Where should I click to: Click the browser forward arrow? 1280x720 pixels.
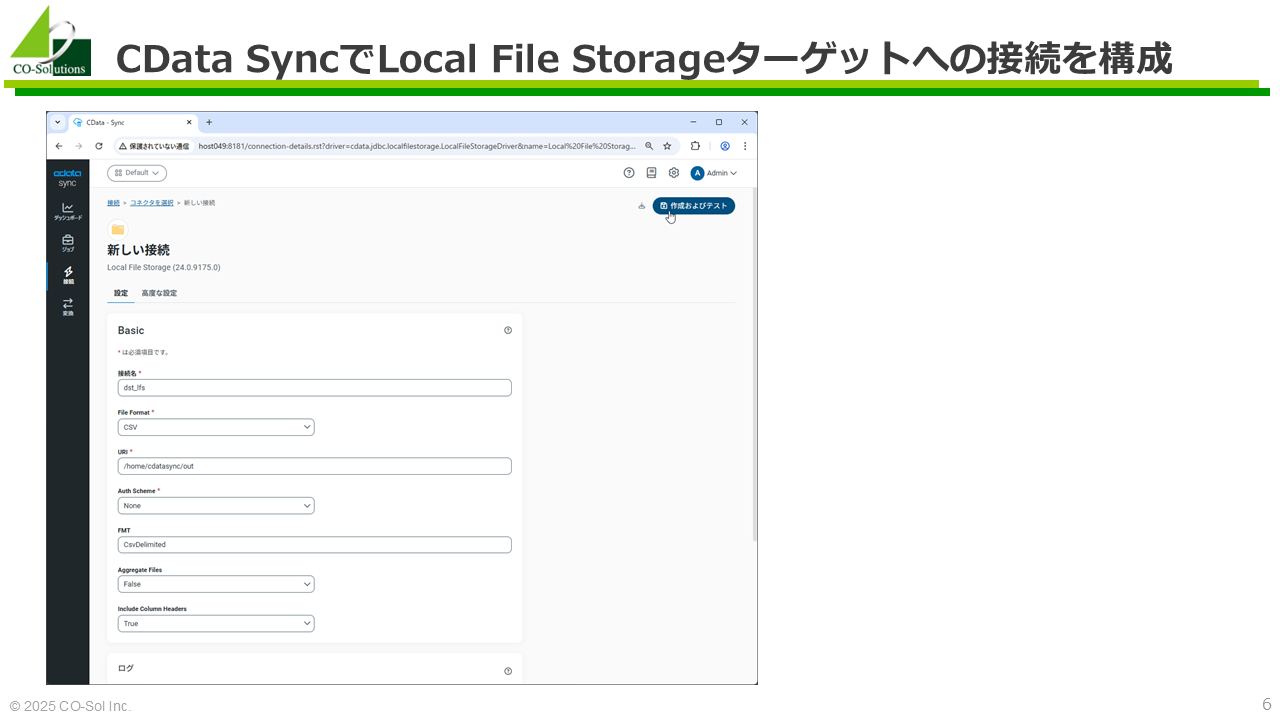78,146
